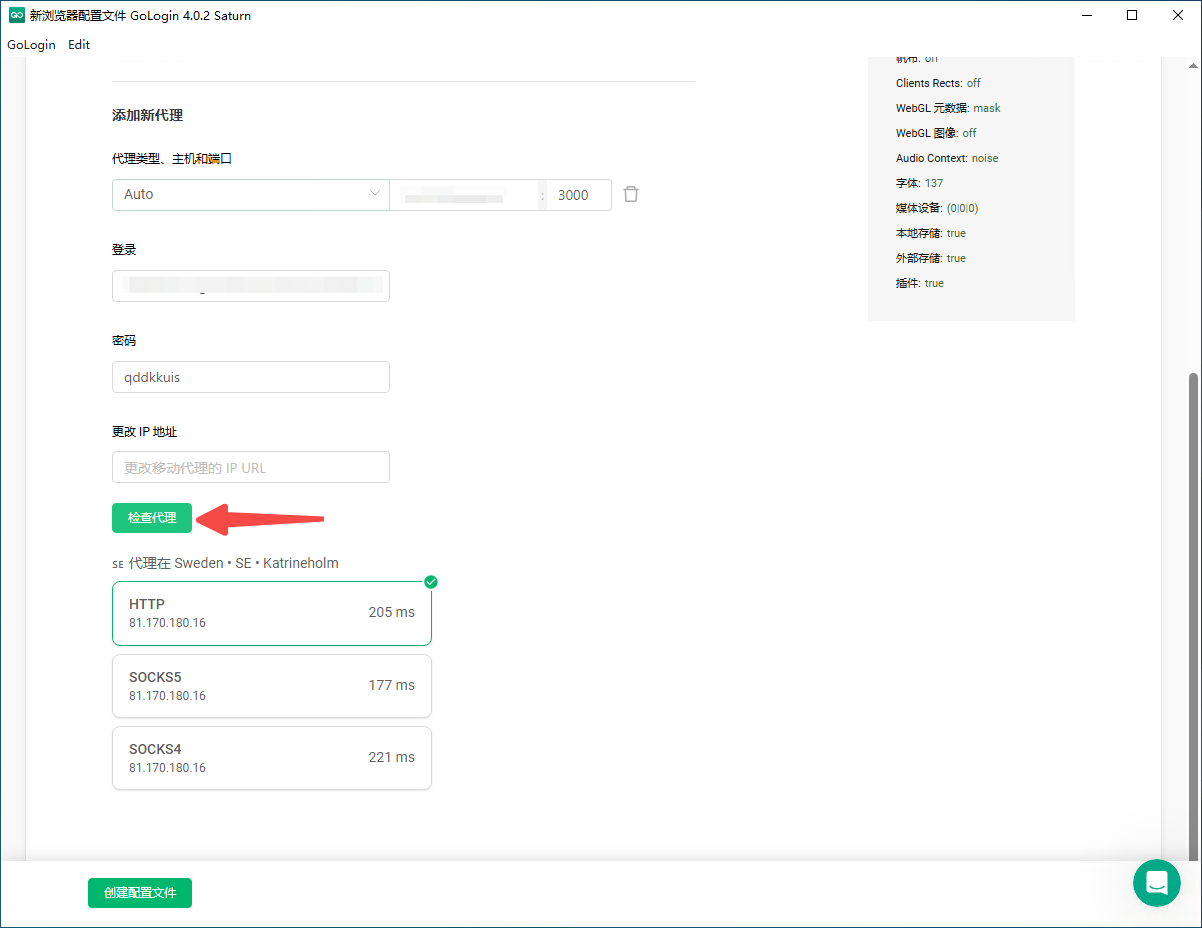Image resolution: width=1202 pixels, height=928 pixels.
Task: Click the proxy host address field
Action: [464, 195]
